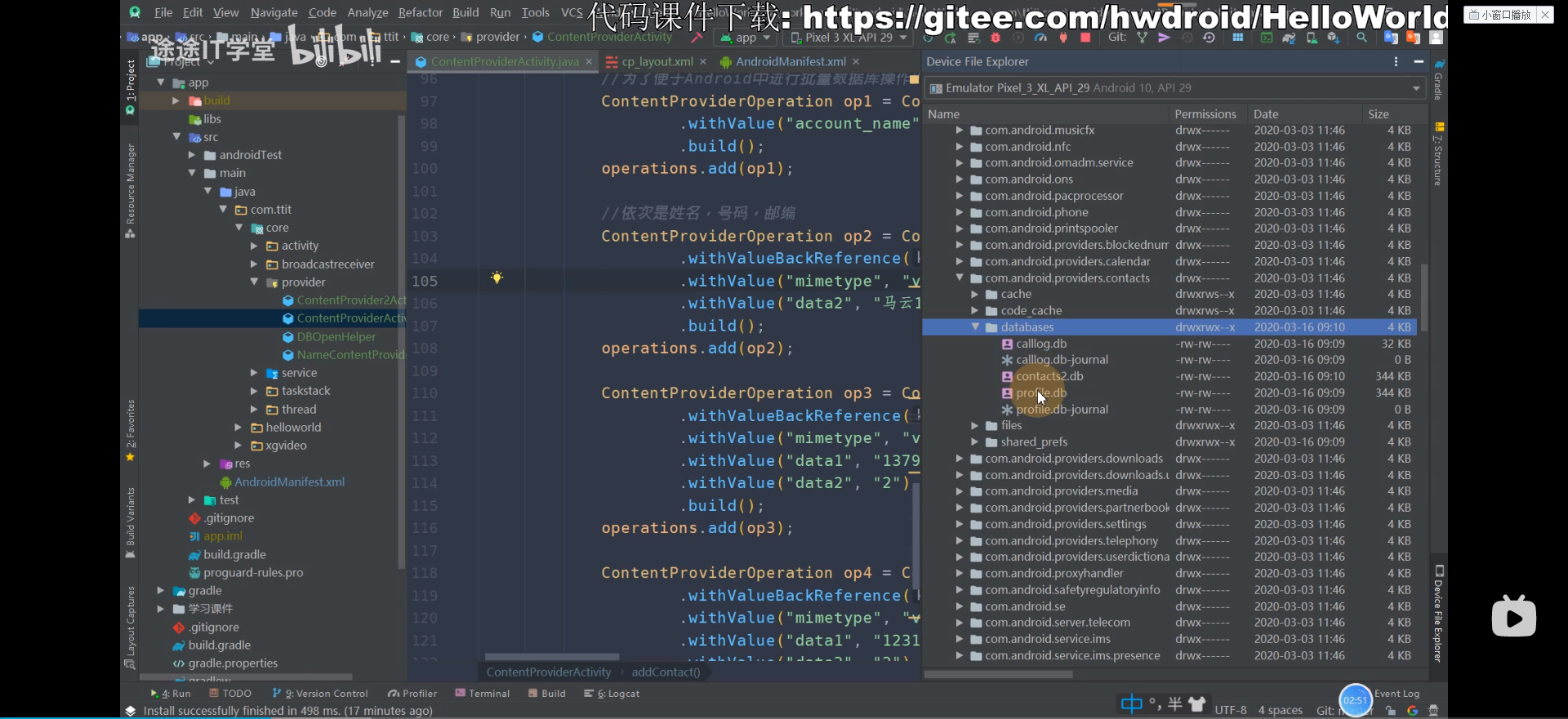
Task: Open the Pixel 3 XL API 29 device dropdown
Action: 848,38
